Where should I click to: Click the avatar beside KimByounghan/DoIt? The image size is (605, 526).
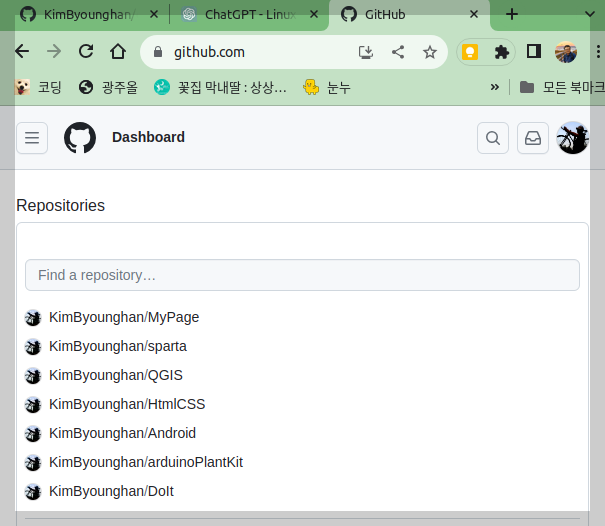(x=33, y=492)
